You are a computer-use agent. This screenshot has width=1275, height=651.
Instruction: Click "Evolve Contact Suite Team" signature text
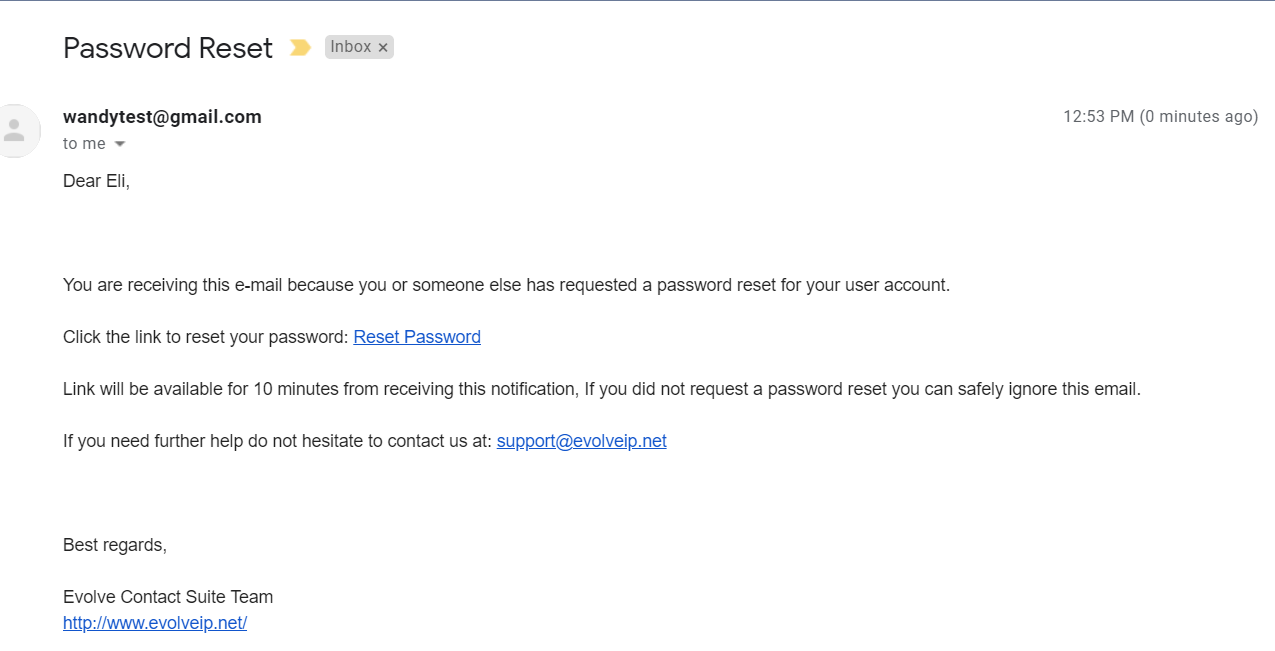pos(168,597)
